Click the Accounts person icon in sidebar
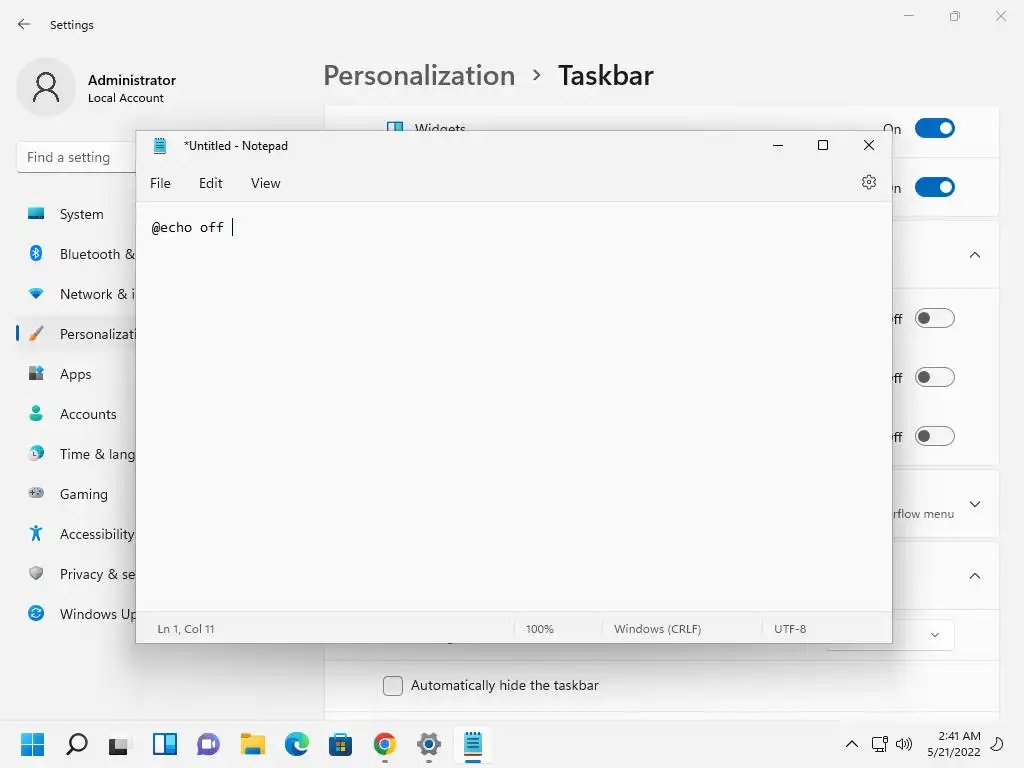This screenshot has height=768, width=1024. click(x=36, y=413)
